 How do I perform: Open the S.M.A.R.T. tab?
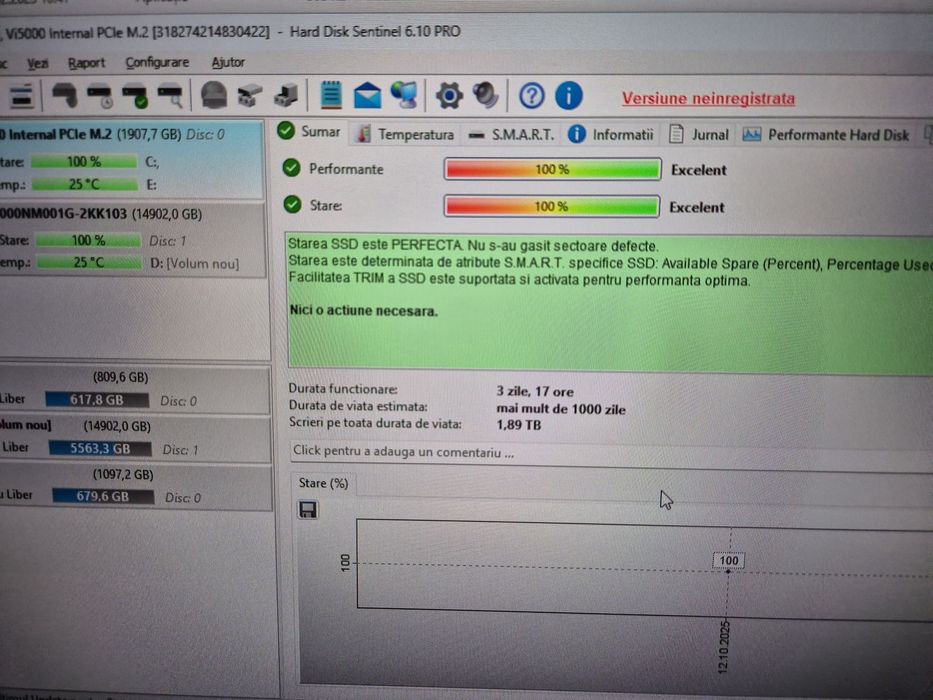coord(511,135)
